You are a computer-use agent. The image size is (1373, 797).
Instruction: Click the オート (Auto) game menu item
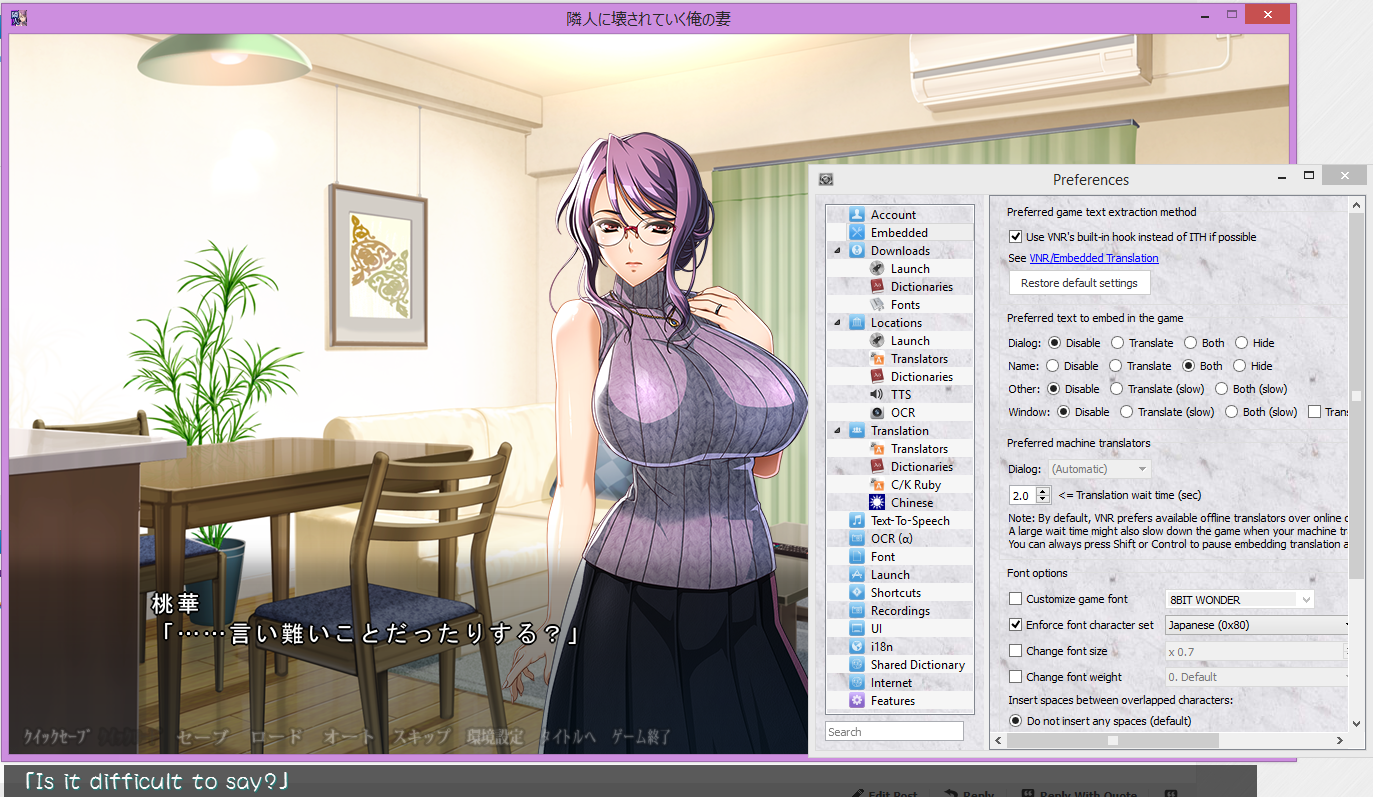[x=349, y=737]
